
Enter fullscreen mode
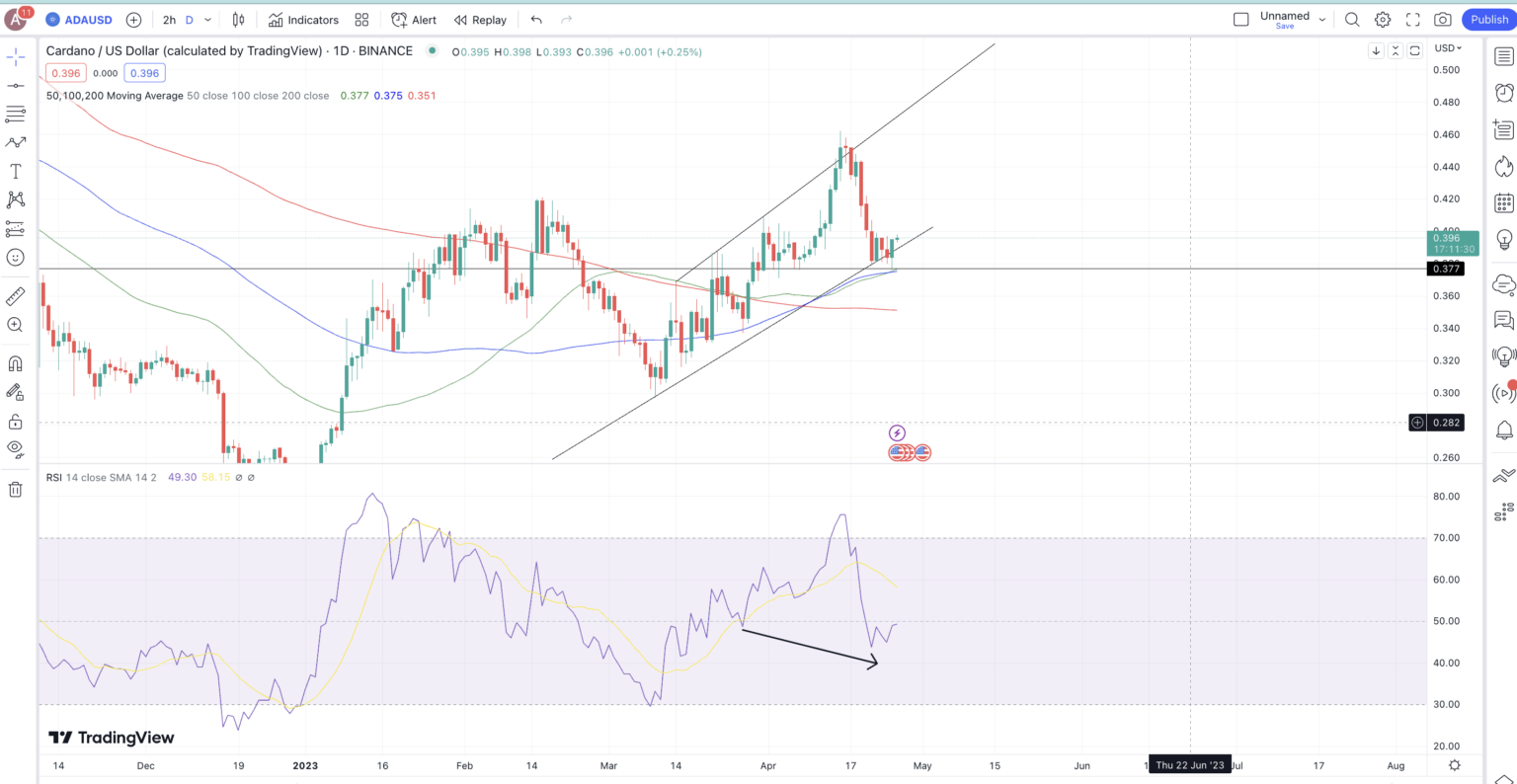coord(1412,20)
